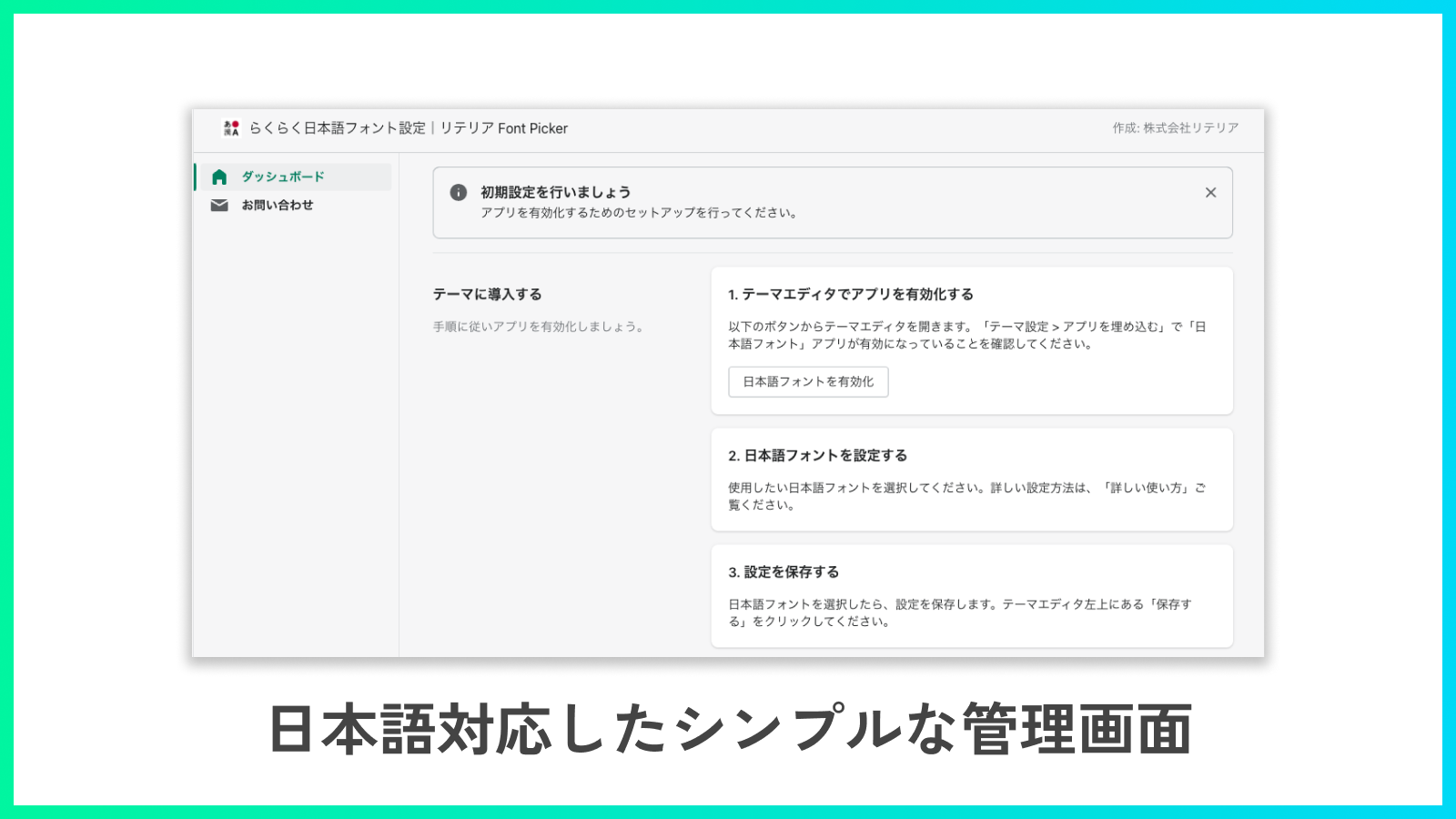Click the 手順に従いアプリを有効化しましょう description text
Viewport: 1456px width, 819px height.
click(539, 324)
